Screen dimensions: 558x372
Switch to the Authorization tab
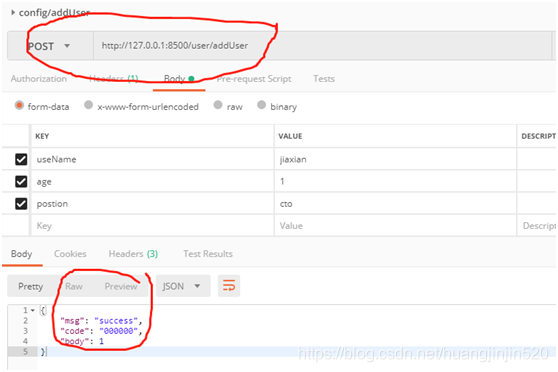39,79
